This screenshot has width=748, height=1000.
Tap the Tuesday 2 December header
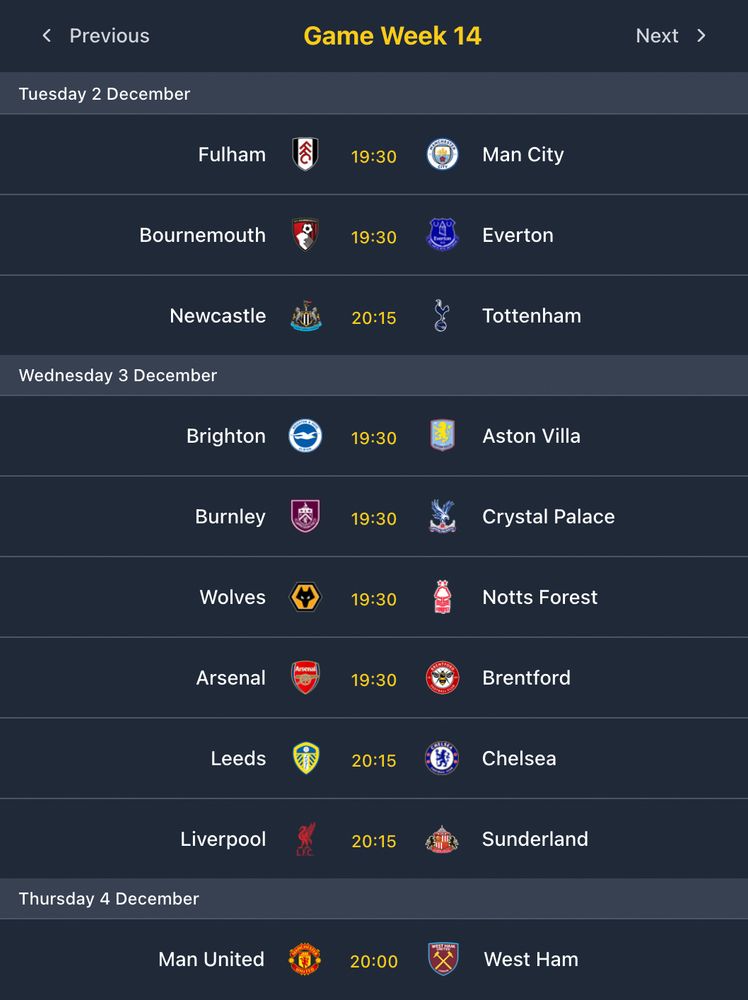pos(104,94)
